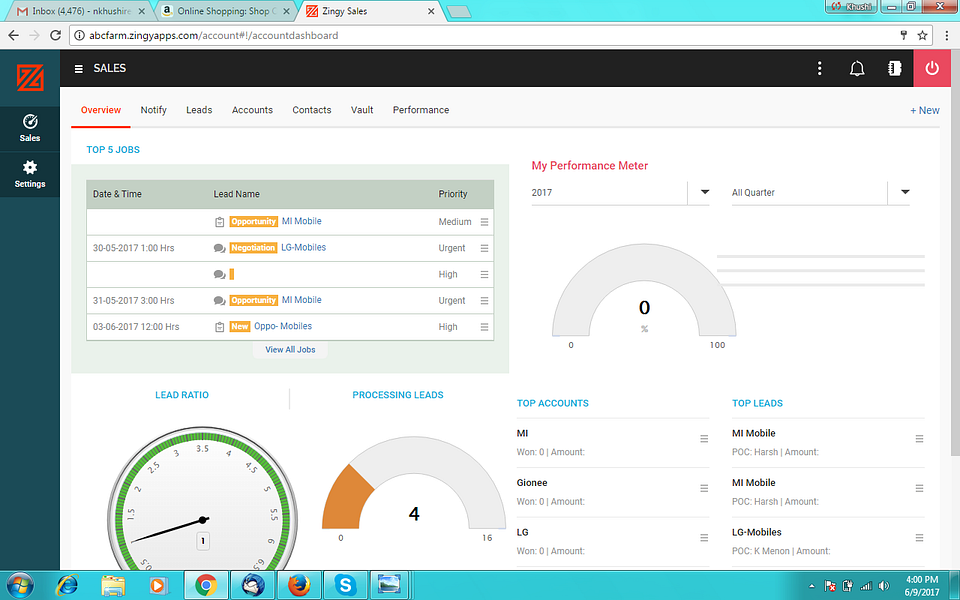This screenshot has width=960, height=600.
Task: Click the Gionee account name
Action: [x=531, y=482]
